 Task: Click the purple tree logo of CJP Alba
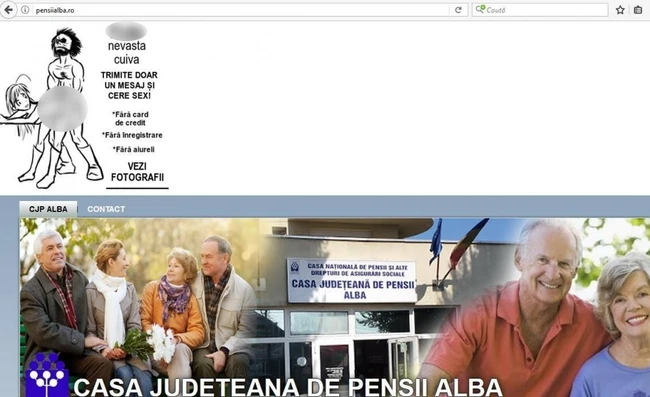[x=46, y=375]
